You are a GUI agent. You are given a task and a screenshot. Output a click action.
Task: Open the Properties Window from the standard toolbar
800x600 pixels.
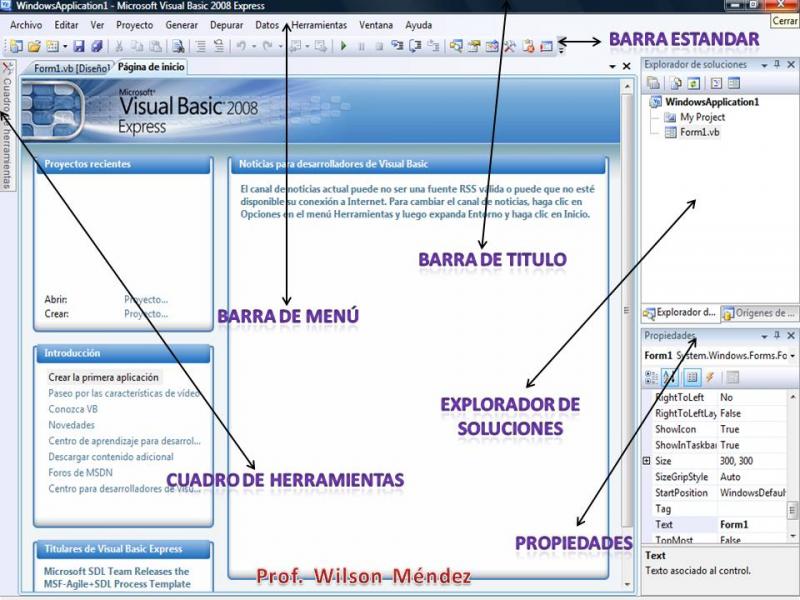click(x=474, y=46)
